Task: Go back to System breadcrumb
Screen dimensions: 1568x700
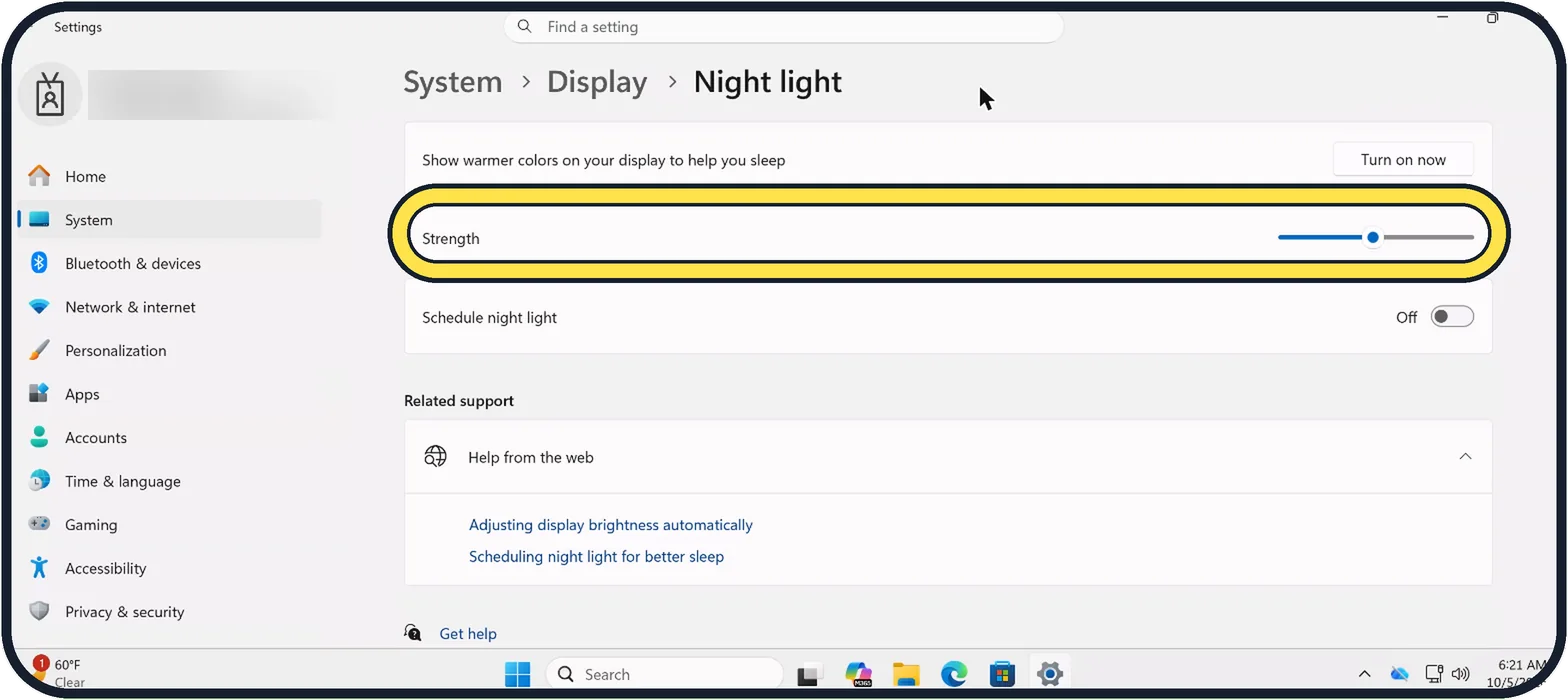Action: coord(453,82)
